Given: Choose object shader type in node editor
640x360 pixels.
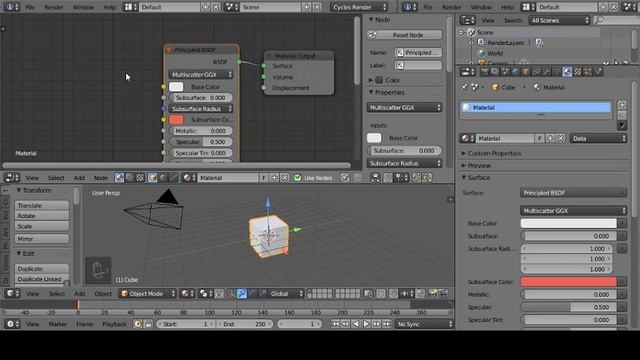Looking at the screenshot, I should (x=153, y=178).
